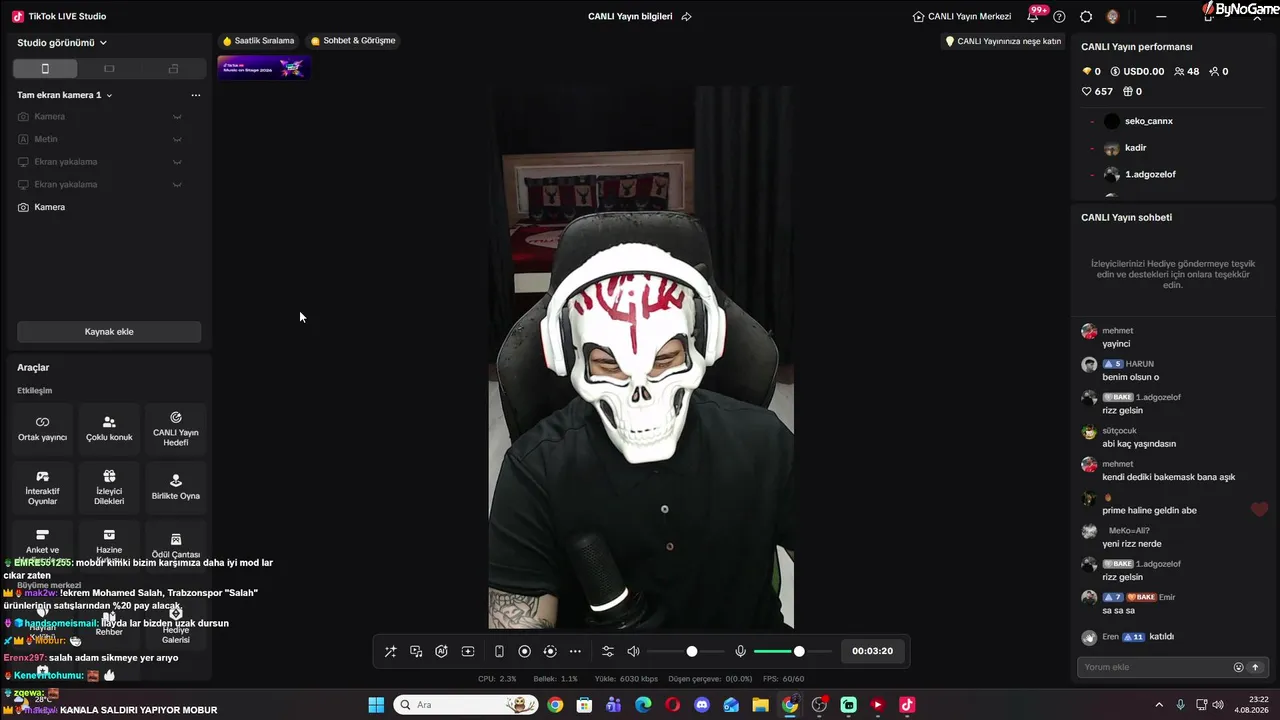Open the help question mark icon

1059,16
